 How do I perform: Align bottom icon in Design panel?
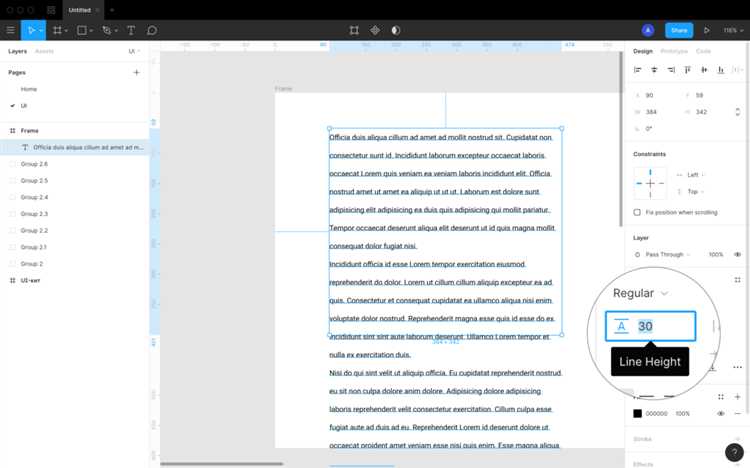[721, 70]
